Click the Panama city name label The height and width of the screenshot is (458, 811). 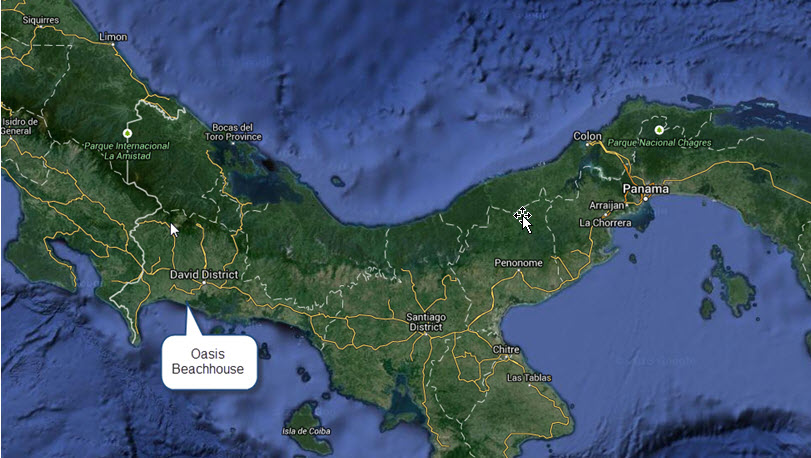[645, 188]
